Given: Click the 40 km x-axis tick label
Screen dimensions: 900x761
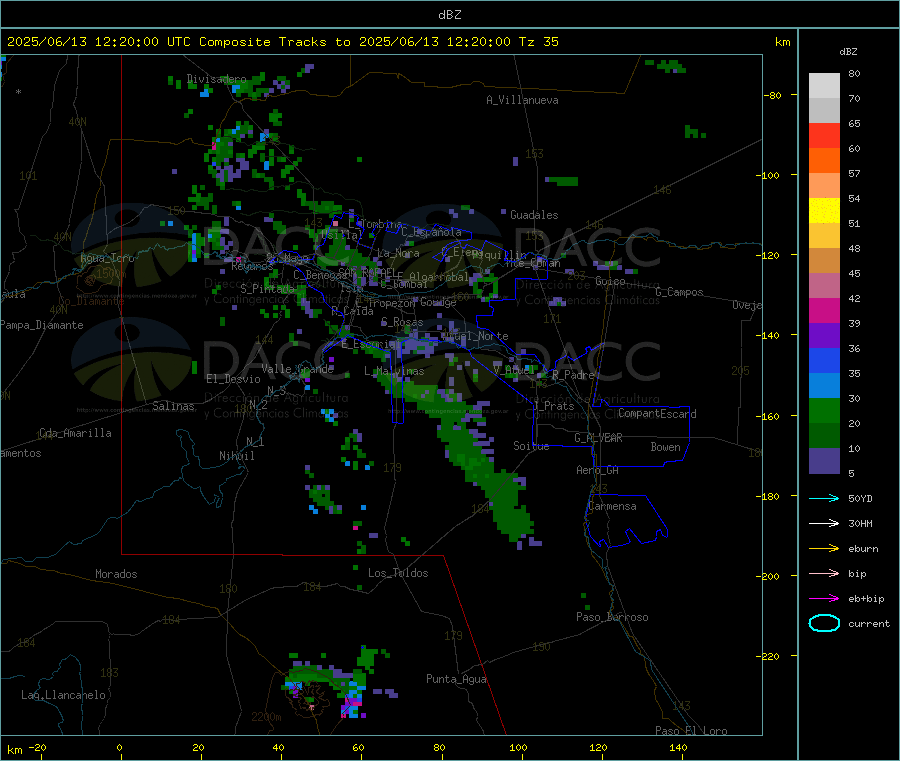Looking at the screenshot, I should (278, 747).
